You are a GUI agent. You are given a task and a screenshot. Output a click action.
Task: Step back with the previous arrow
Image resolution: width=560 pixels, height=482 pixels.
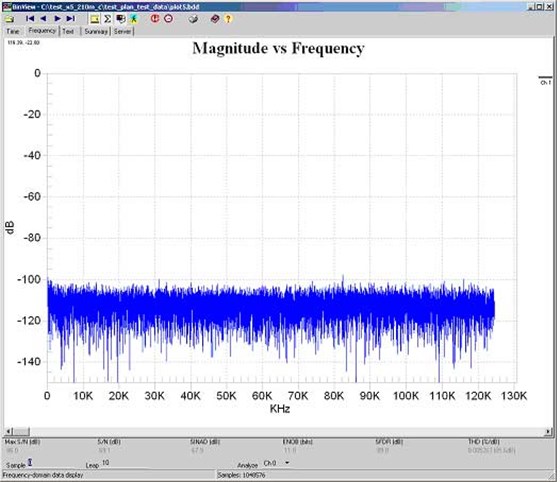[x=43, y=19]
